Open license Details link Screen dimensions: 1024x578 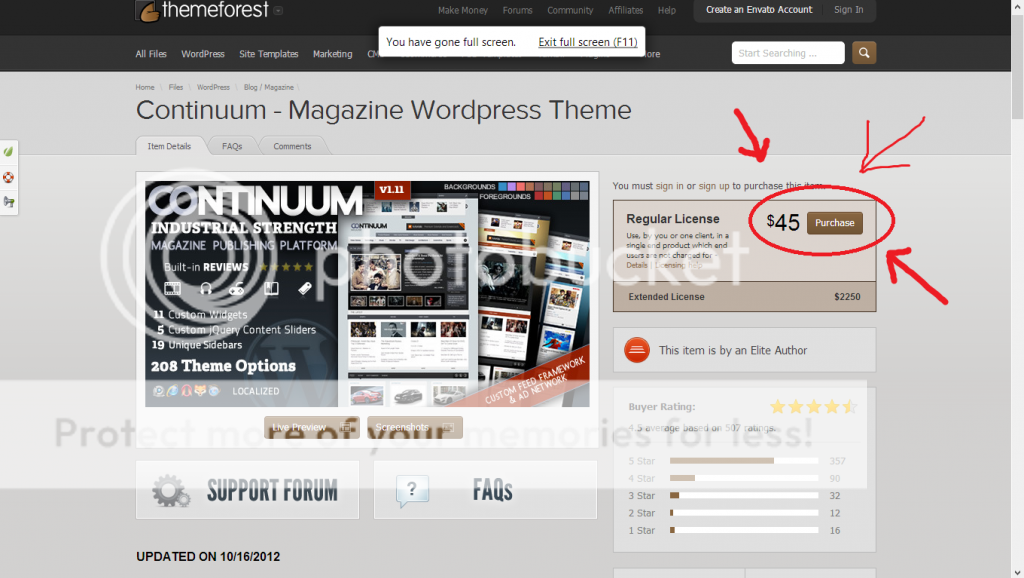(637, 265)
